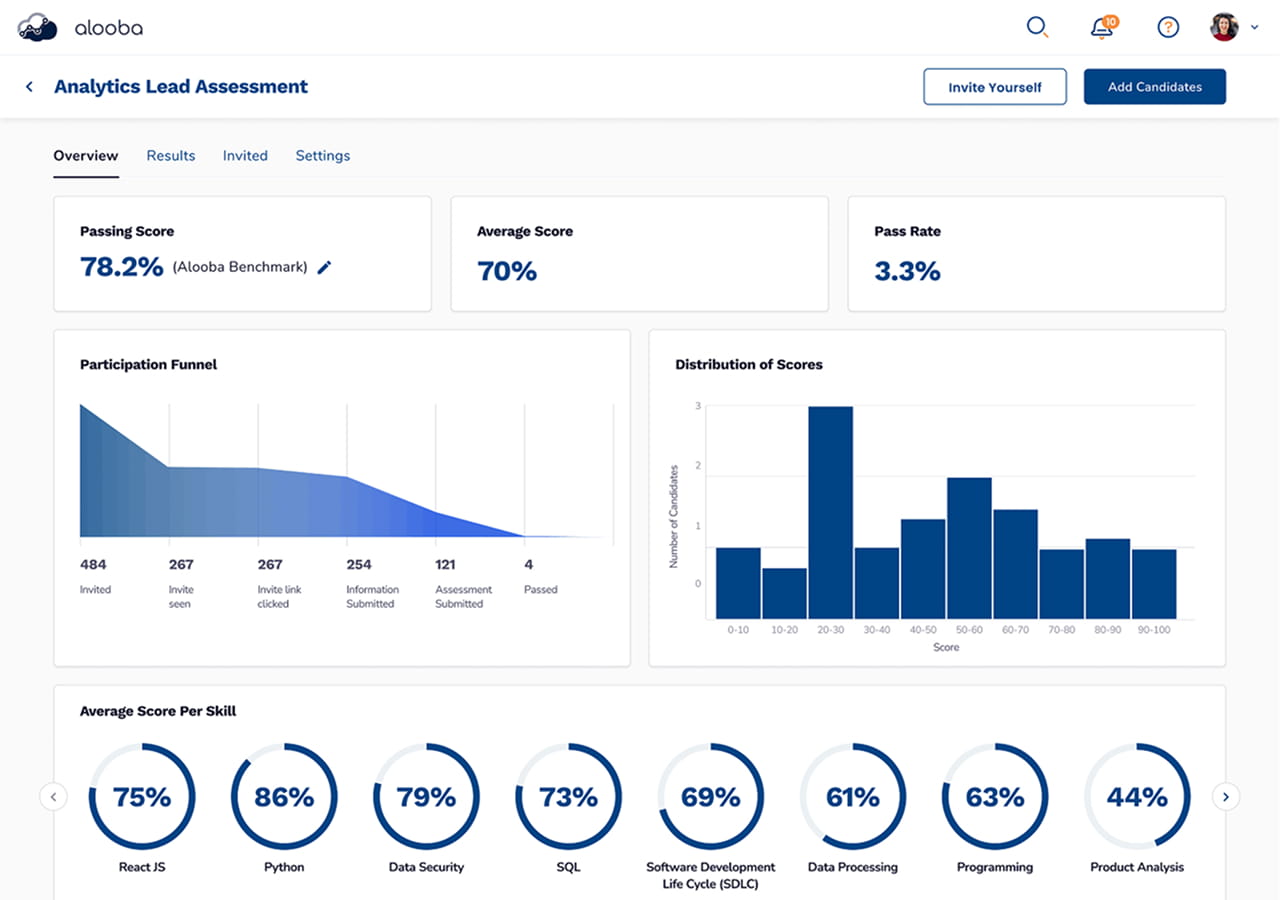Click the Invite link clicked label

pyautogui.click(x=280, y=597)
